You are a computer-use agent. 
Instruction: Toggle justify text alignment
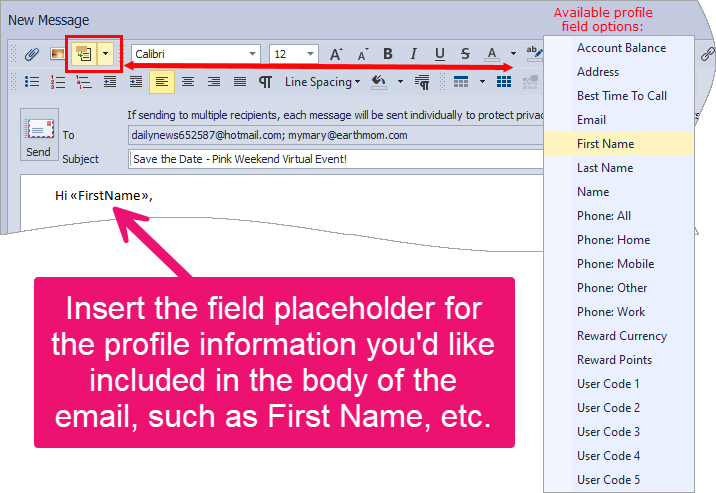pyautogui.click(x=240, y=82)
